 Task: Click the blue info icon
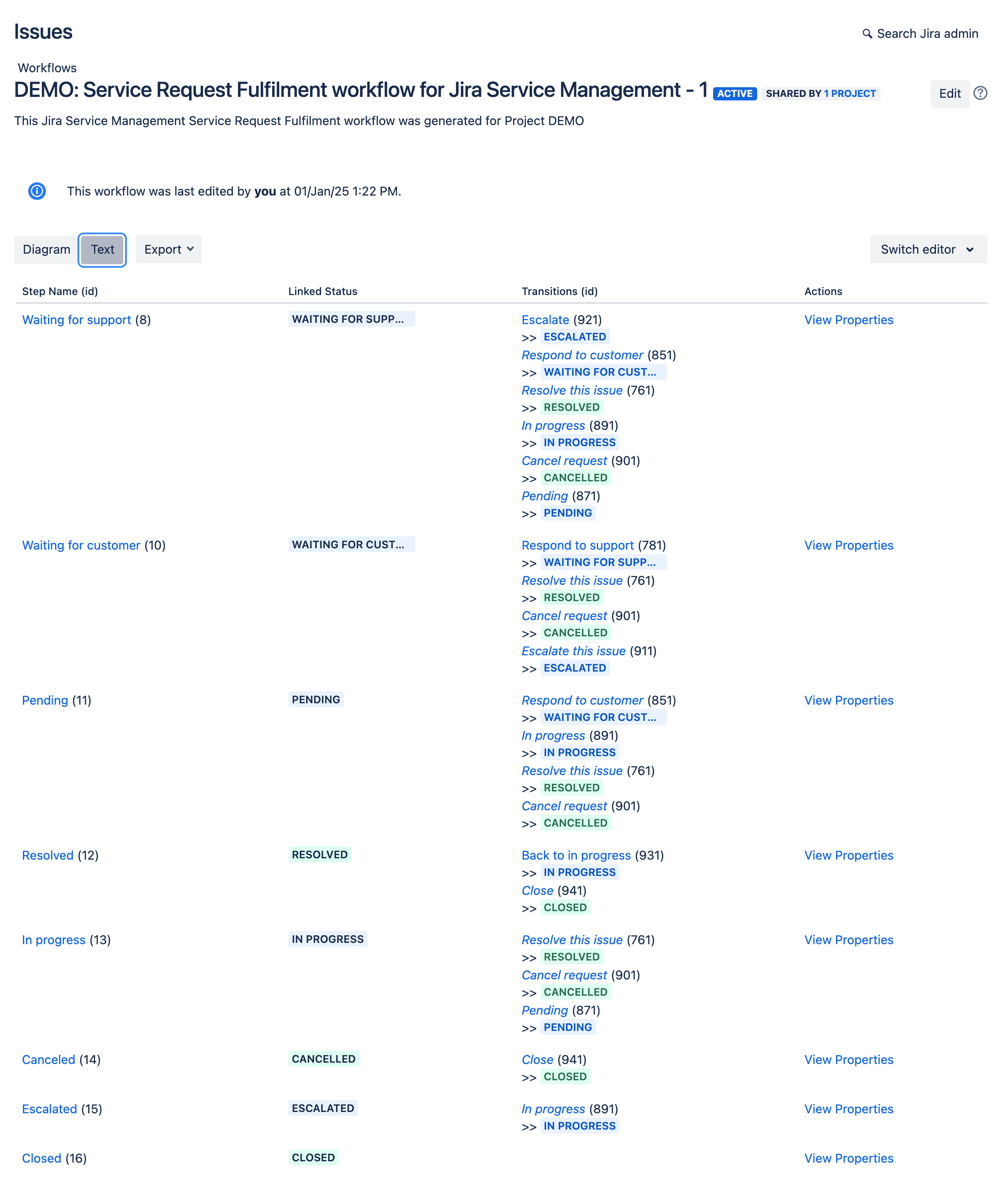37,191
